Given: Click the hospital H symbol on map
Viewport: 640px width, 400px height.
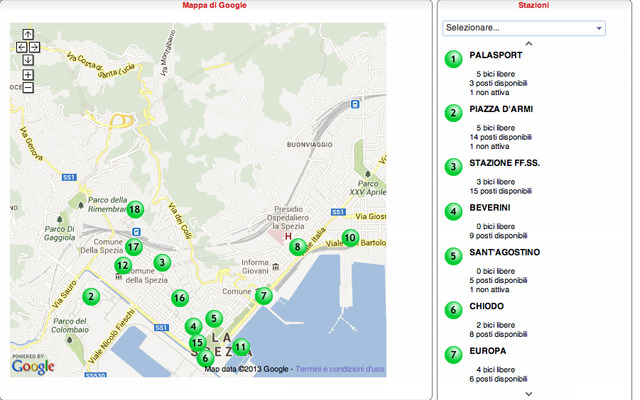Looking at the screenshot, I should tap(288, 236).
